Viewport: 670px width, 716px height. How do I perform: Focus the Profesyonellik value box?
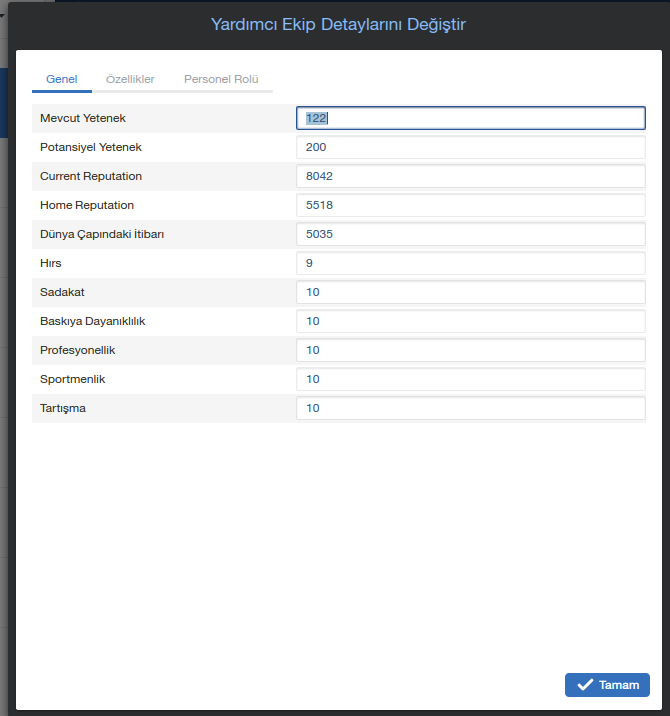click(470, 350)
